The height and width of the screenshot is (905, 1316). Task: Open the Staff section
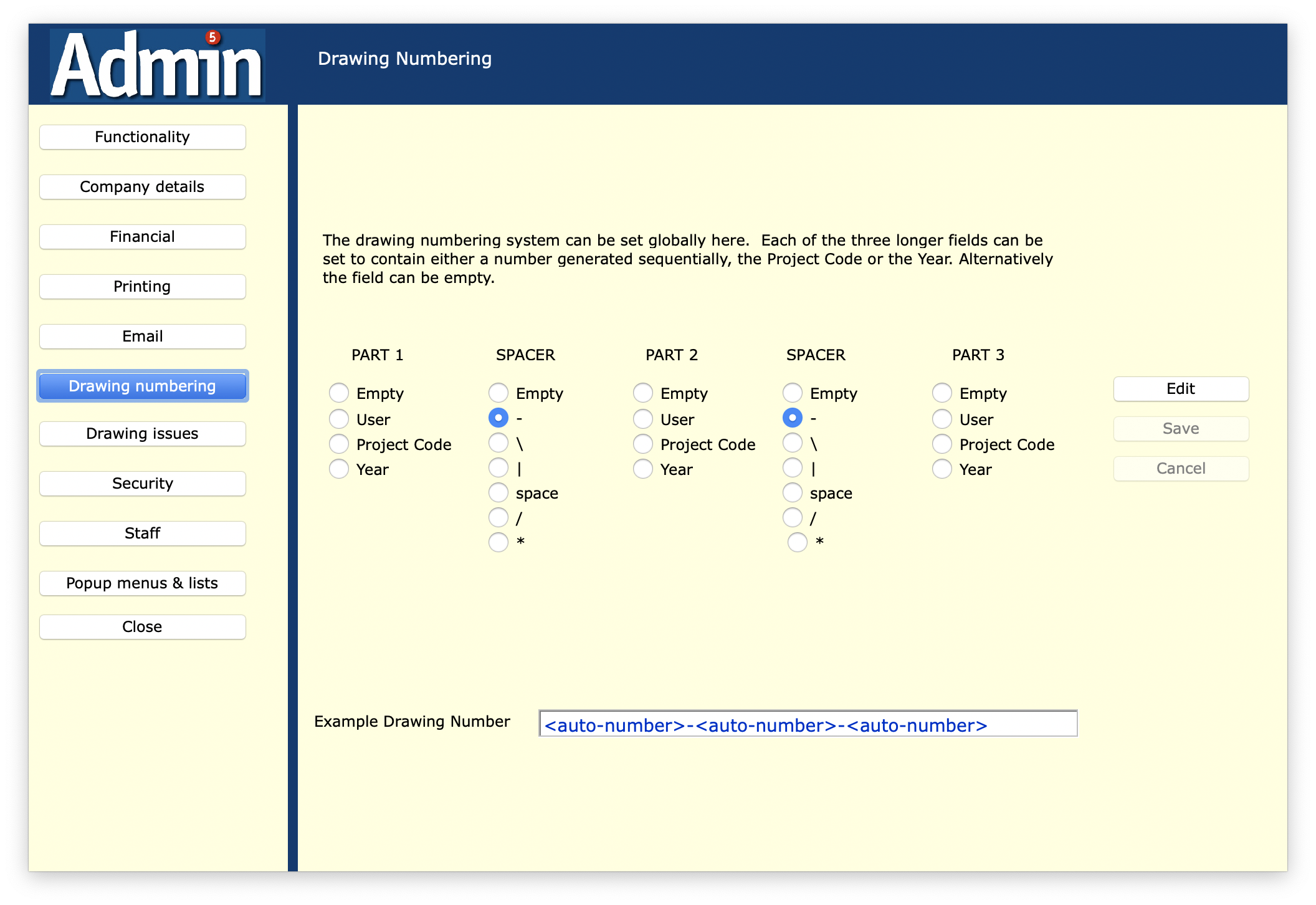click(x=142, y=534)
